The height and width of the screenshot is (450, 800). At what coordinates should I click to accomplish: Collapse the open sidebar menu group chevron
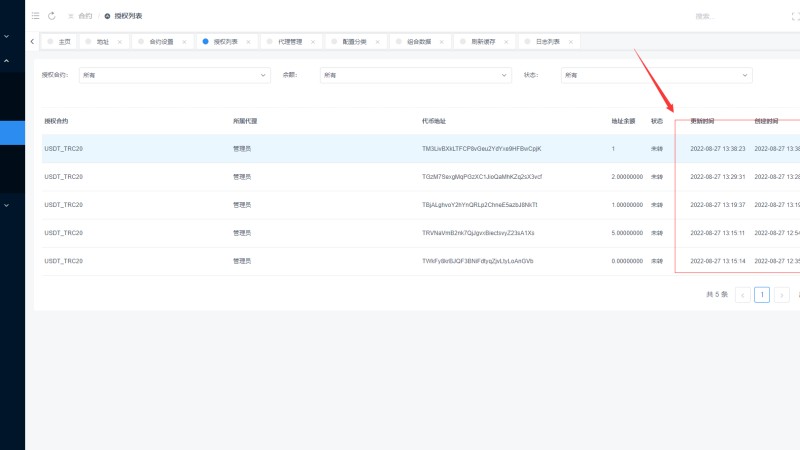click(7, 61)
